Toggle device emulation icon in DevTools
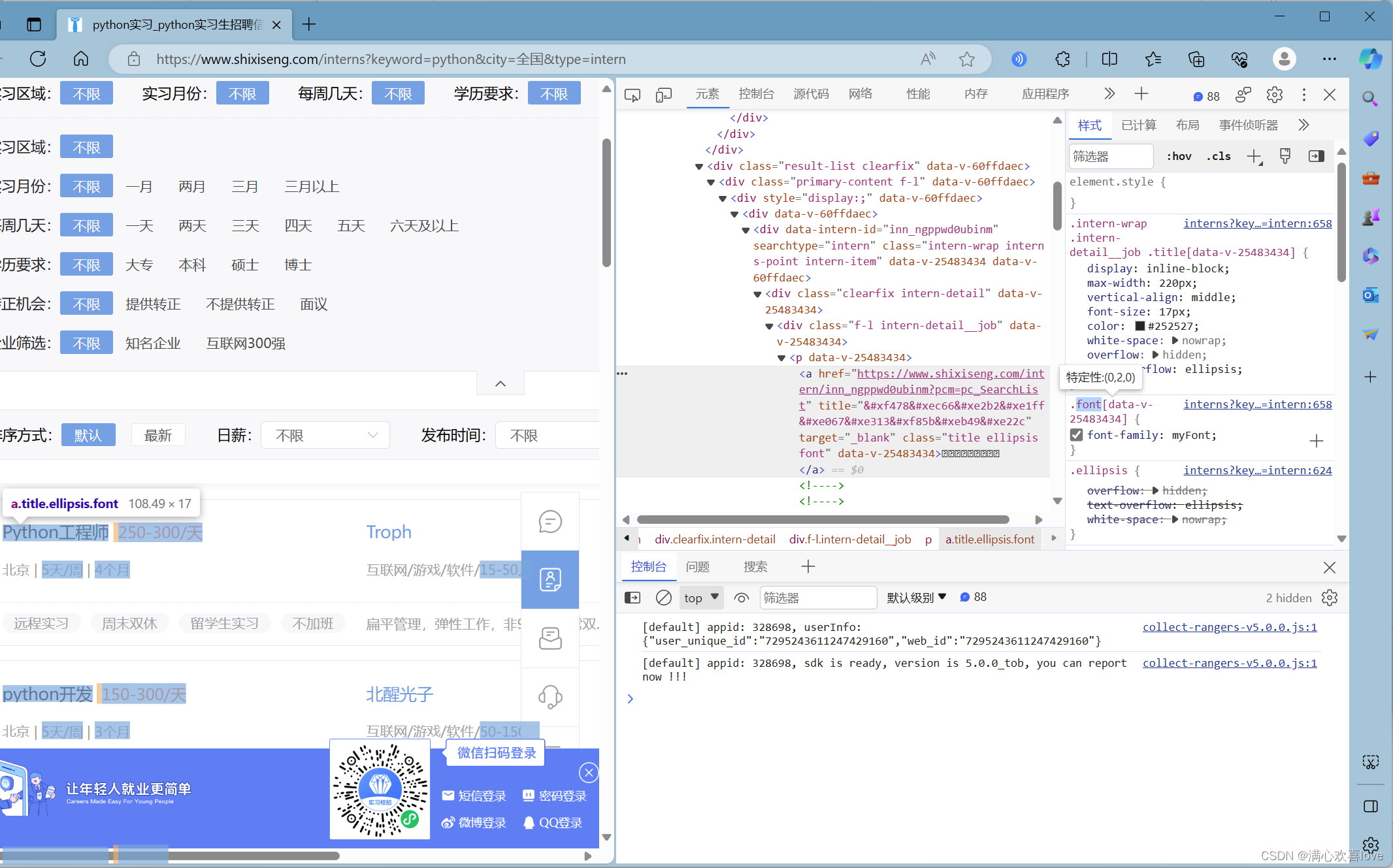This screenshot has width=1393, height=868. (663, 95)
